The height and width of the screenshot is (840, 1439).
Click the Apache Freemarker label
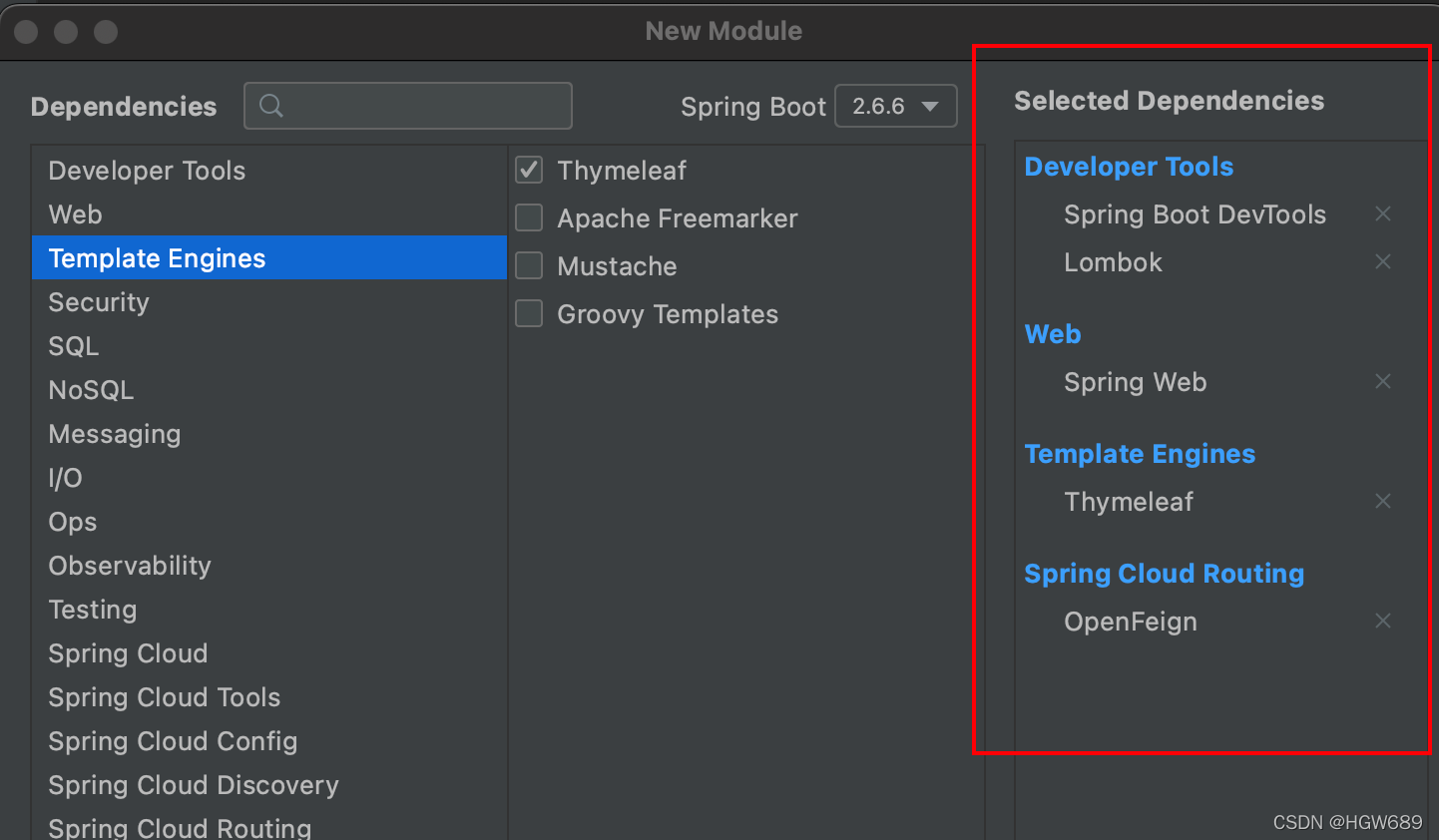(x=678, y=218)
